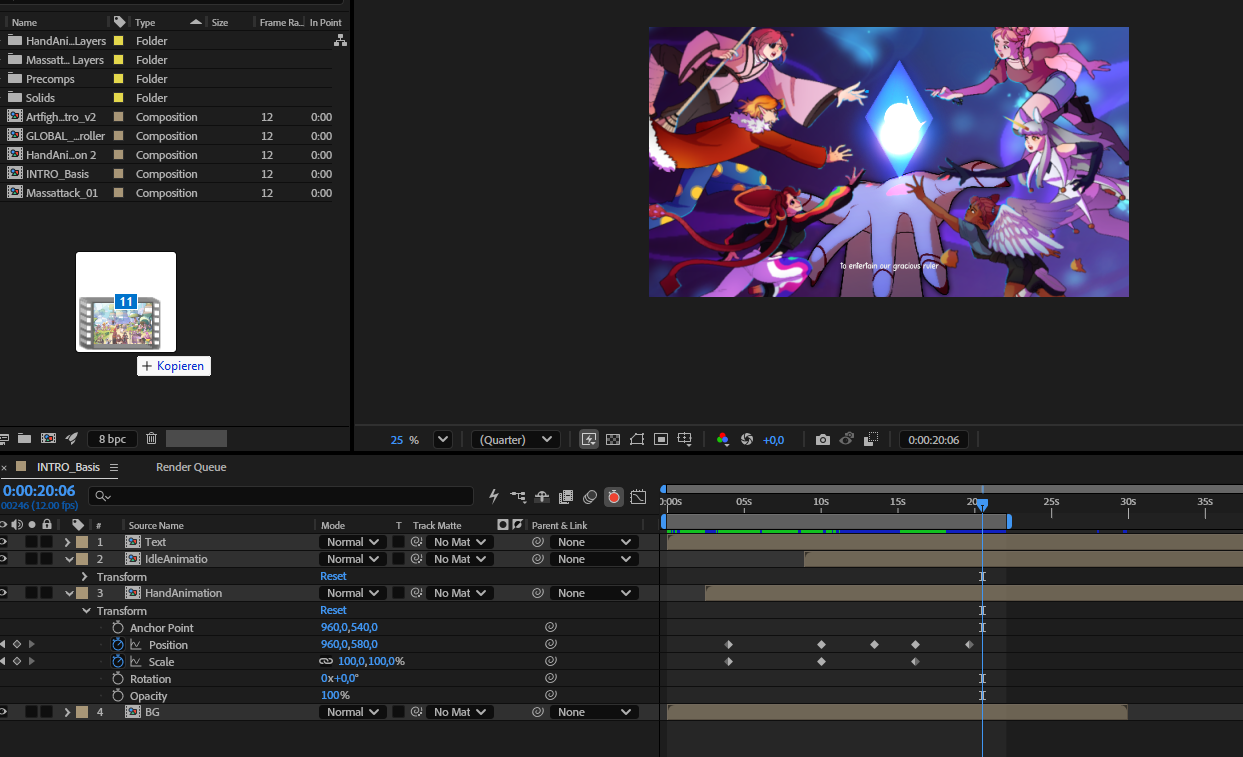
Task: Open the Graph Editor
Action: pyautogui.click(x=638, y=496)
